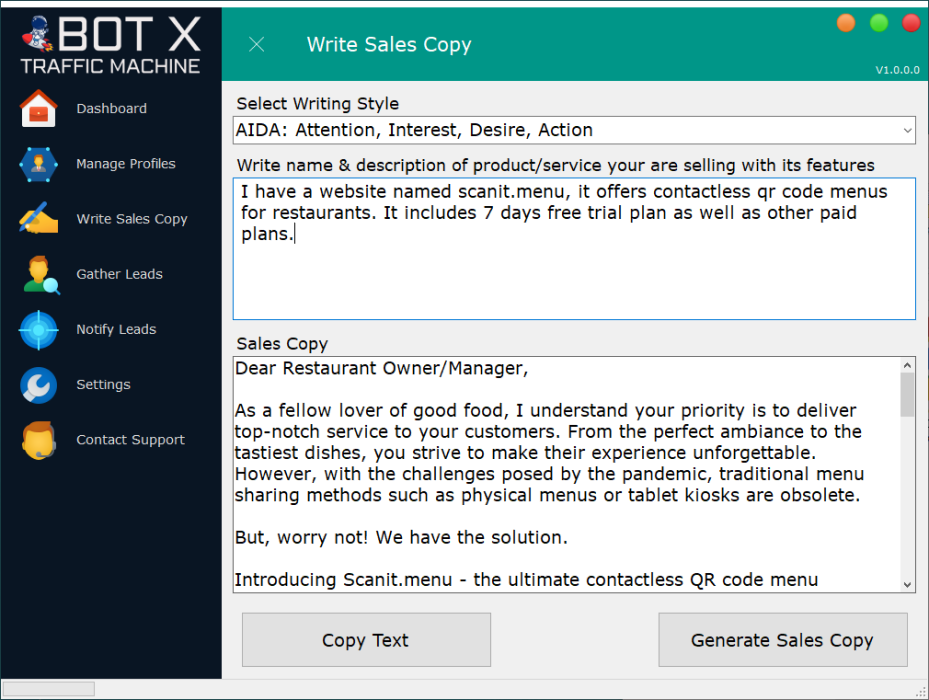The height and width of the screenshot is (700, 929).
Task: Click the Notify Leads target icon
Action: click(39, 330)
